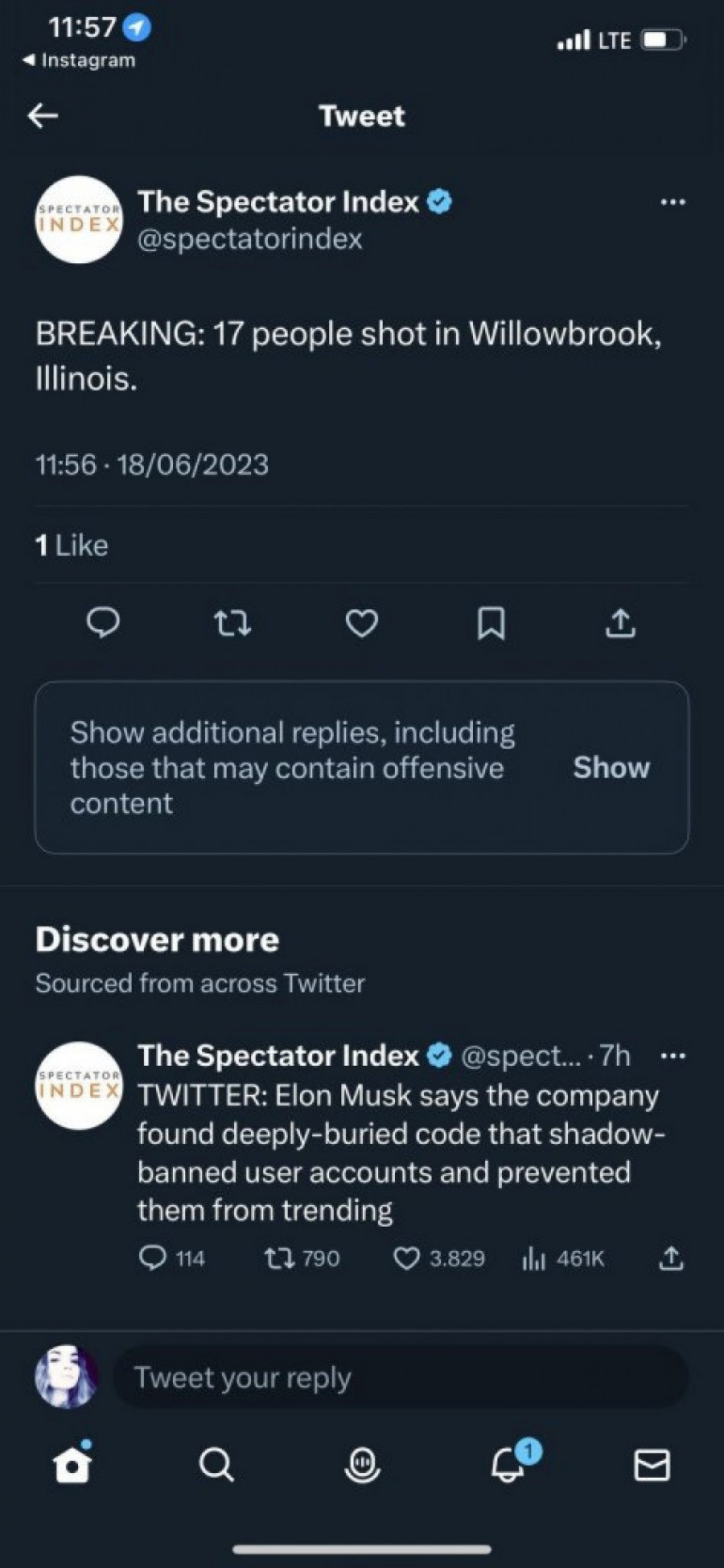Open @spectatorindex handle link
Image resolution: width=724 pixels, height=1568 pixels.
[x=250, y=239]
